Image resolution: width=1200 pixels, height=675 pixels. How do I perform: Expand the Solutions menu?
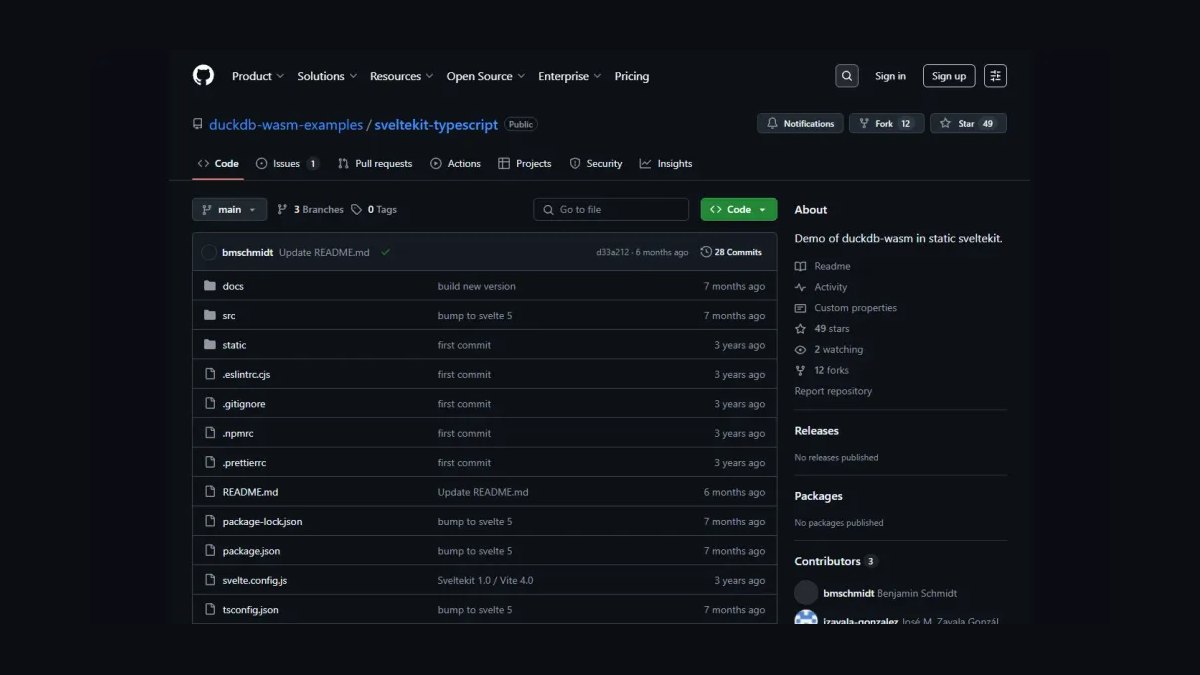(x=327, y=76)
